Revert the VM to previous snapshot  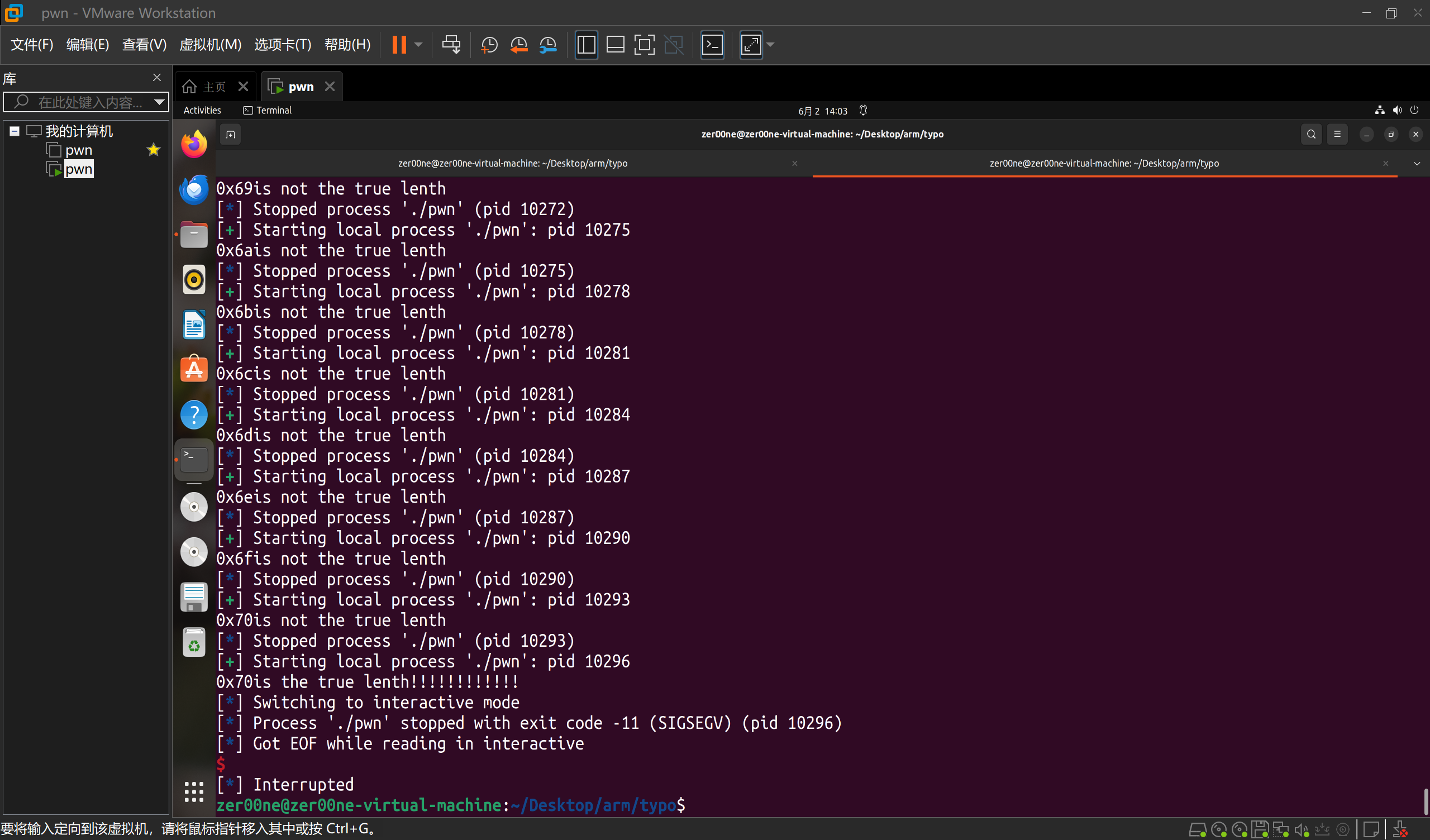pyautogui.click(x=519, y=44)
